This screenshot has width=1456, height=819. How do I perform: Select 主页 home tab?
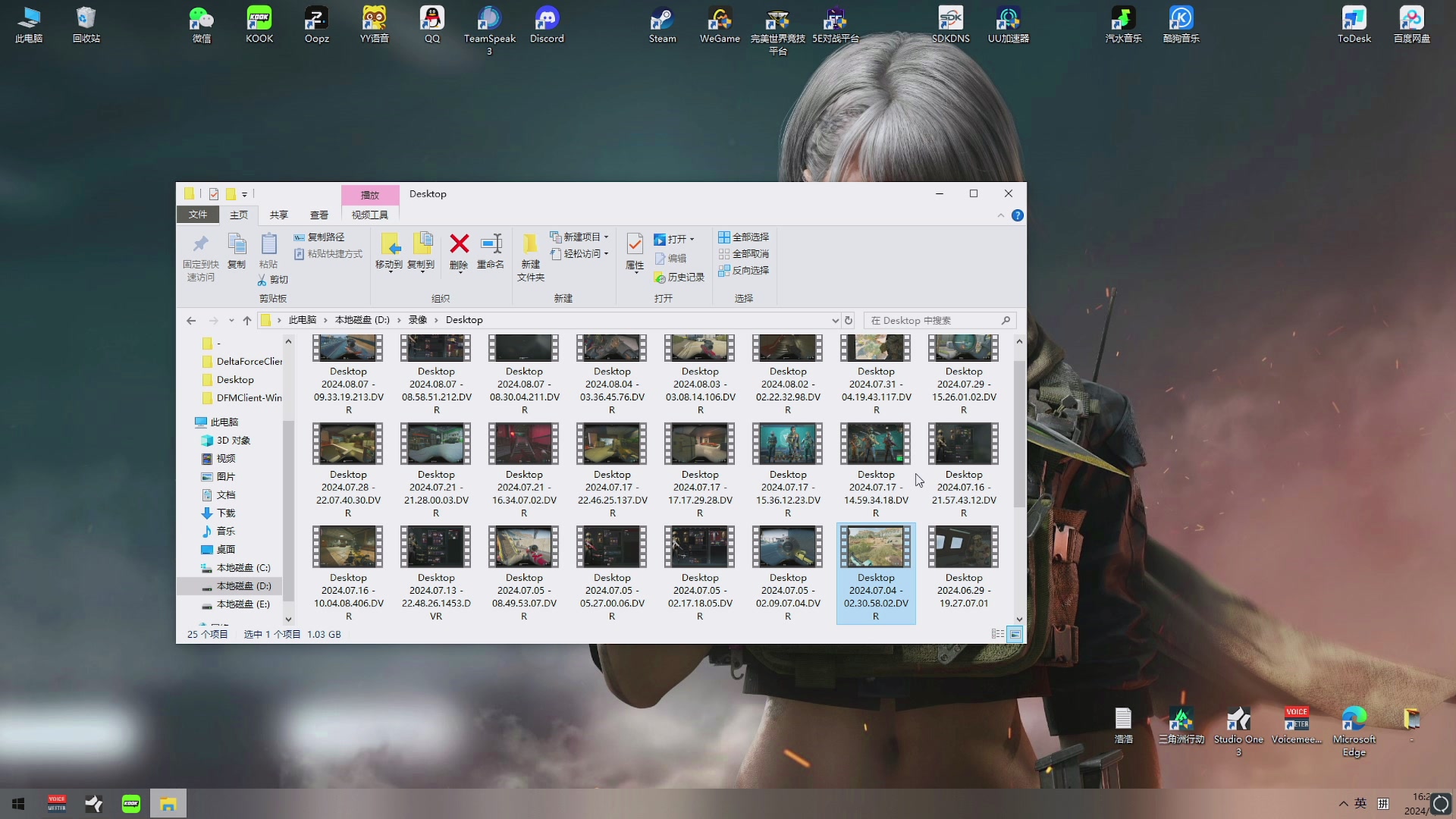(x=239, y=215)
